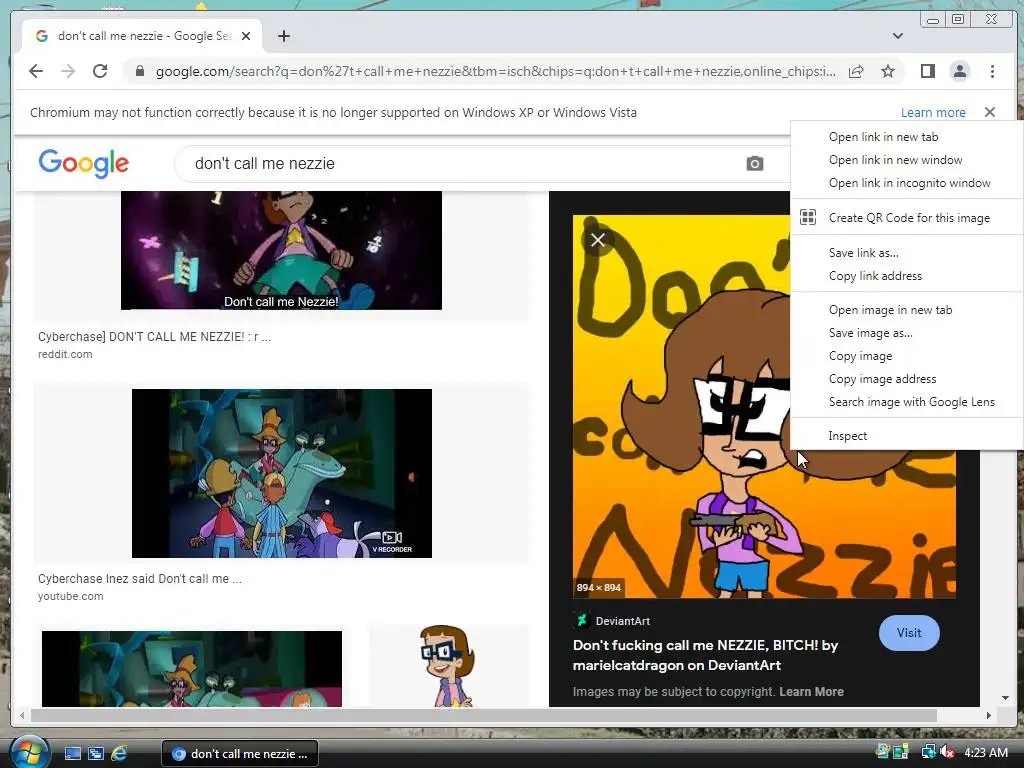Image resolution: width=1024 pixels, height=768 pixels.
Task: Click the 4:23 AM system clock
Action: point(986,752)
